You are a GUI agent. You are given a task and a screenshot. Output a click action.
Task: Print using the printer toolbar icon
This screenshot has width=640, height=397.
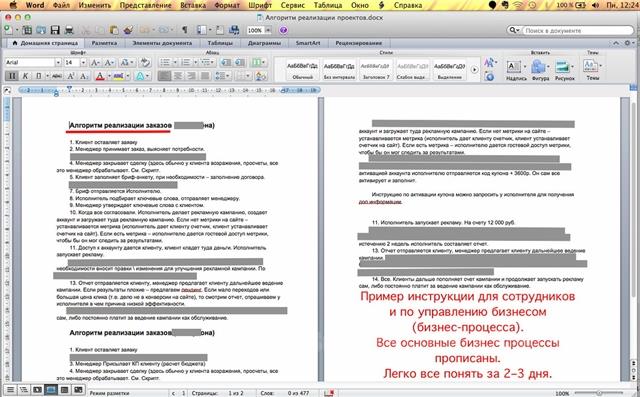pos(69,30)
